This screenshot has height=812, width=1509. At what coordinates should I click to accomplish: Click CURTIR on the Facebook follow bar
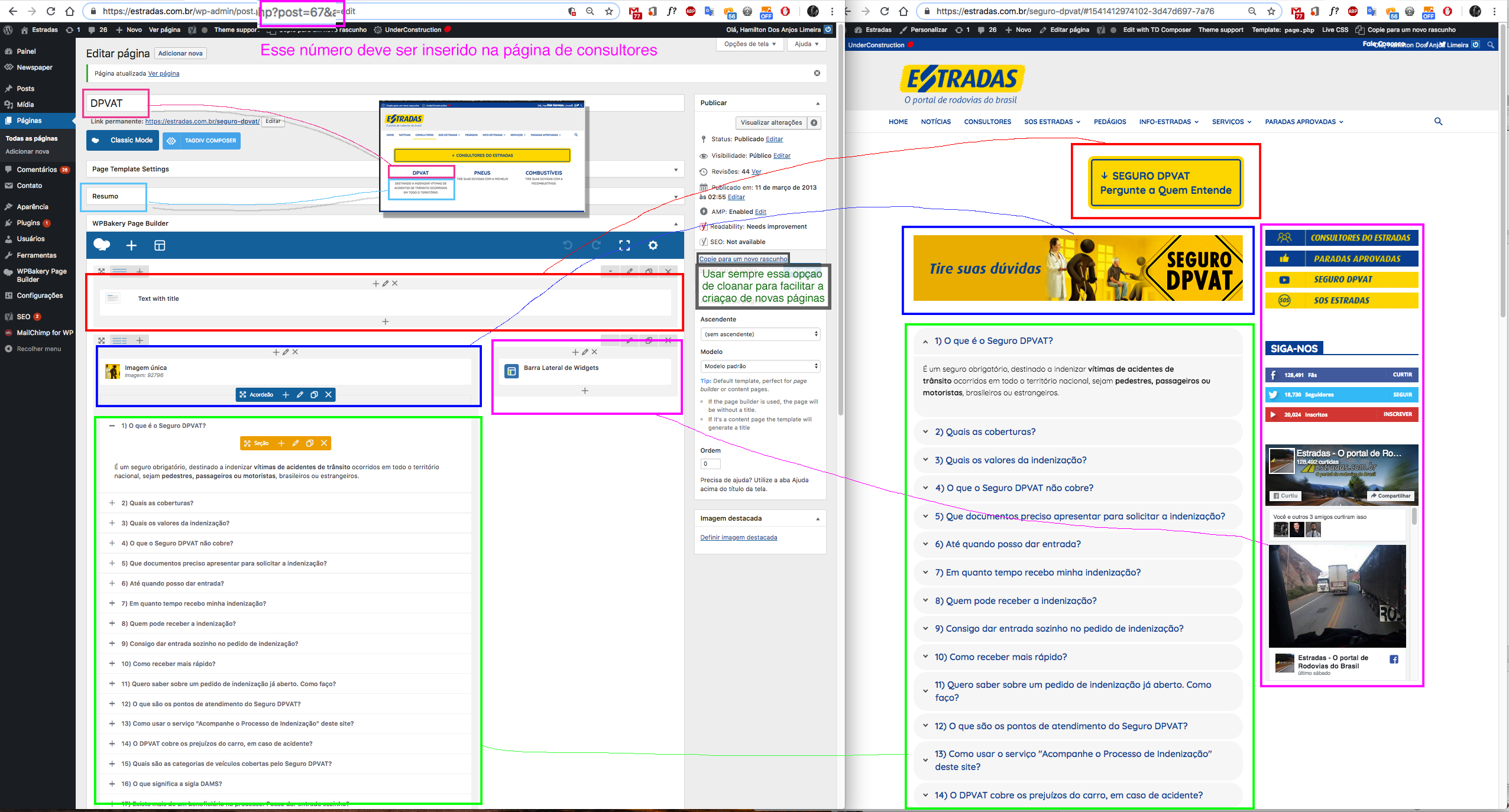pos(1402,375)
